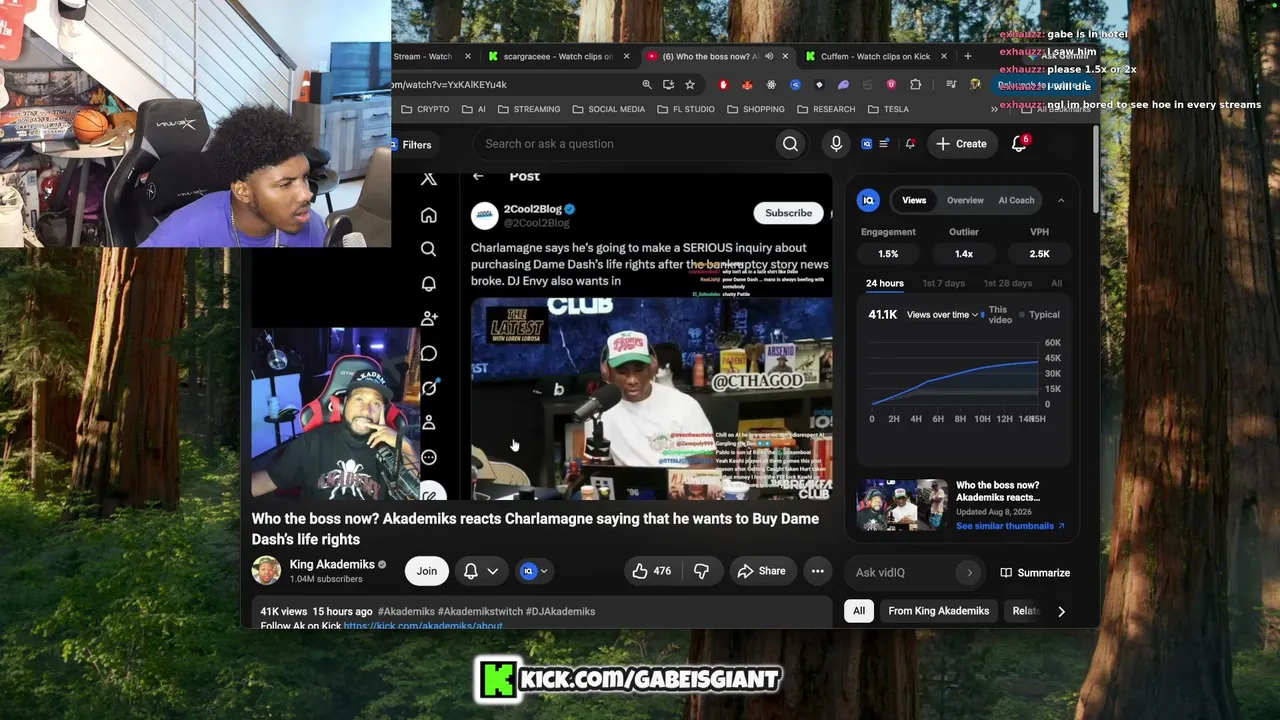Open the FL STUDIO bookmarks folder
The height and width of the screenshot is (720, 1280).
click(686, 109)
